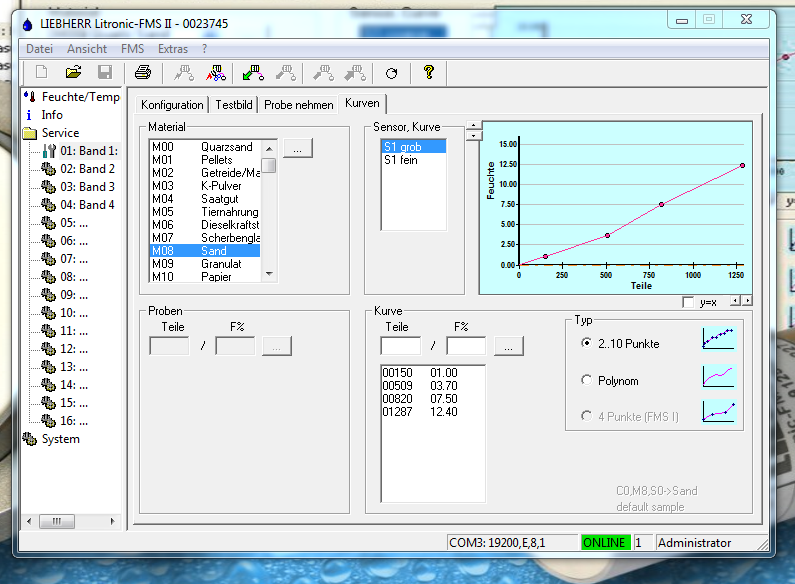Click the refresh circular arrow toolbar icon

(391, 74)
